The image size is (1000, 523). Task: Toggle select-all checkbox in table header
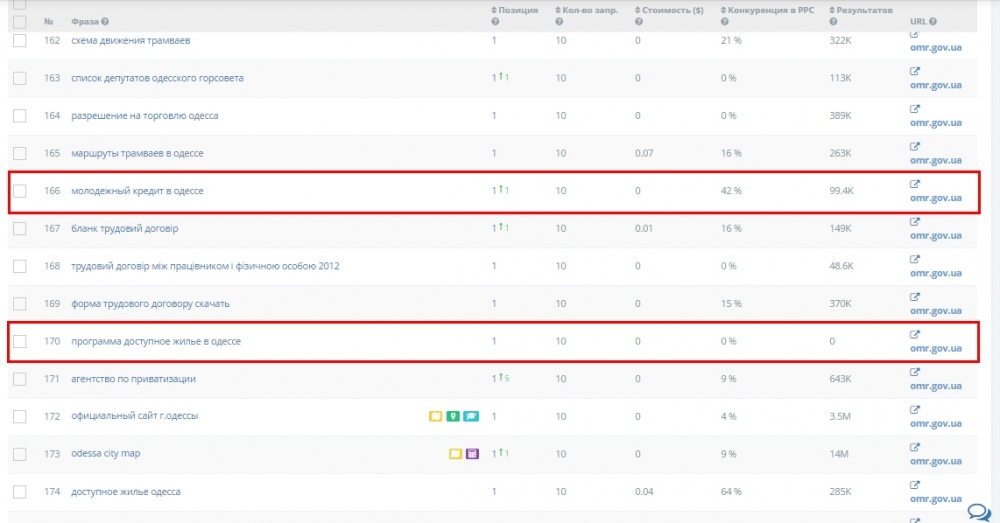coord(19,21)
